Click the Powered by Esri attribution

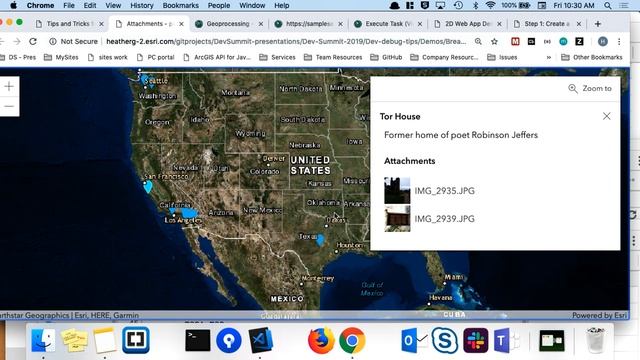(599, 315)
